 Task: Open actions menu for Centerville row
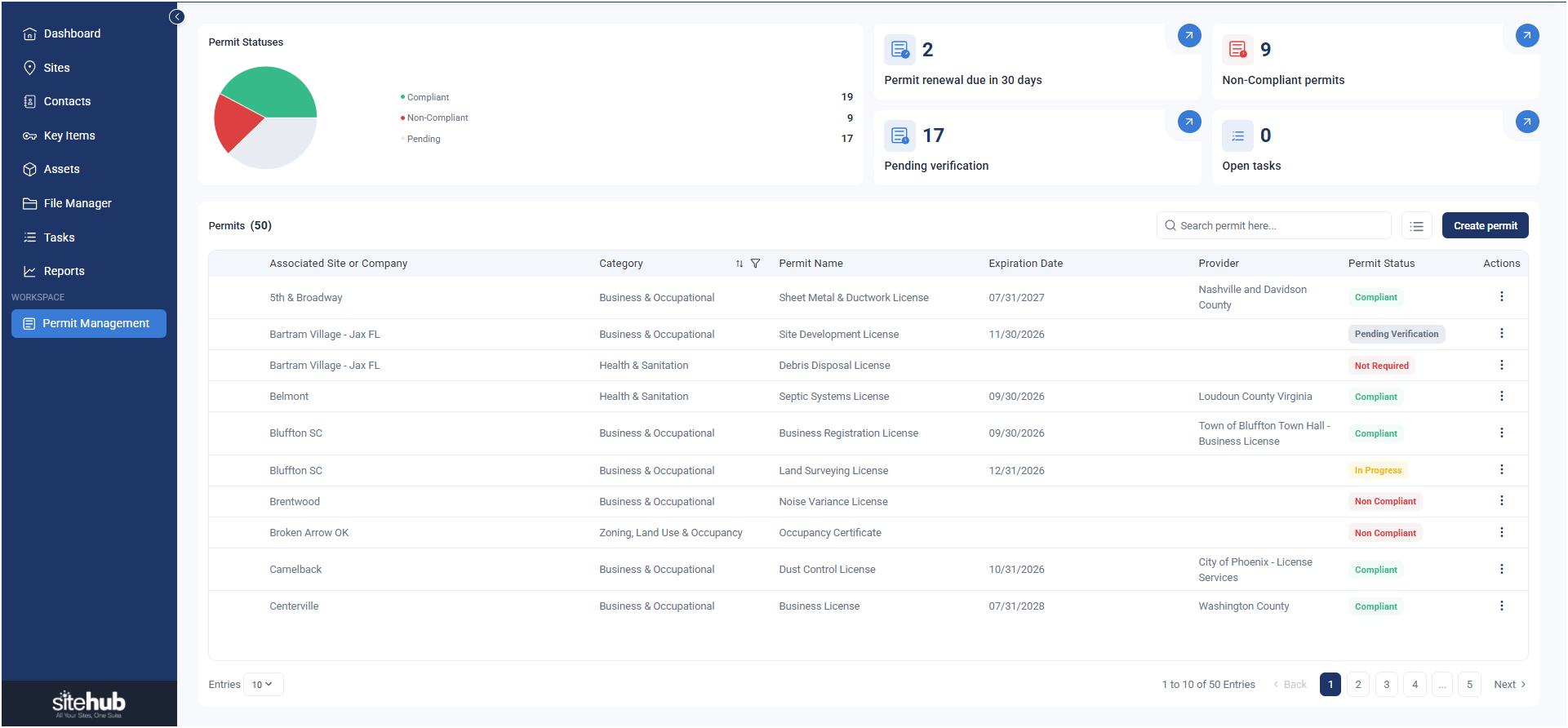click(x=1501, y=606)
